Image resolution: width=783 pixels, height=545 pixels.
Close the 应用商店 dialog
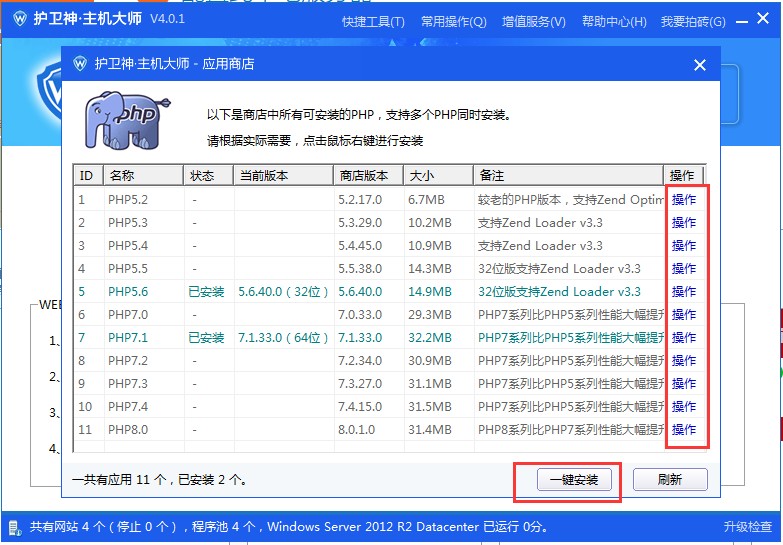700,64
